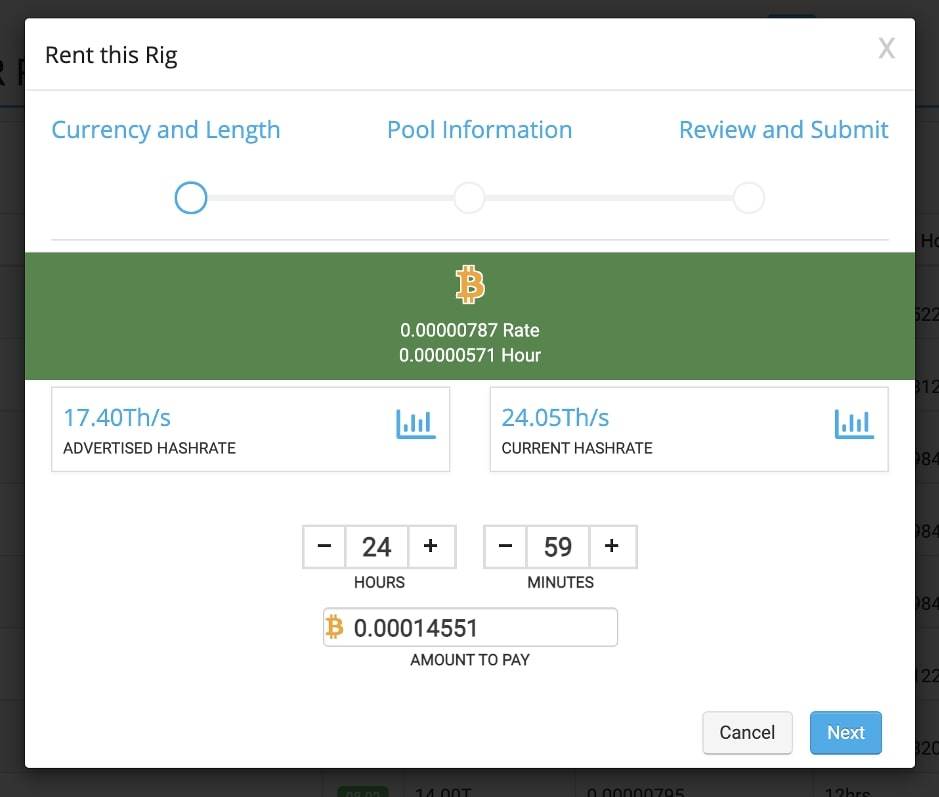The image size is (939, 797).
Task: Jump to Review and Submit step
Action: tap(783, 130)
